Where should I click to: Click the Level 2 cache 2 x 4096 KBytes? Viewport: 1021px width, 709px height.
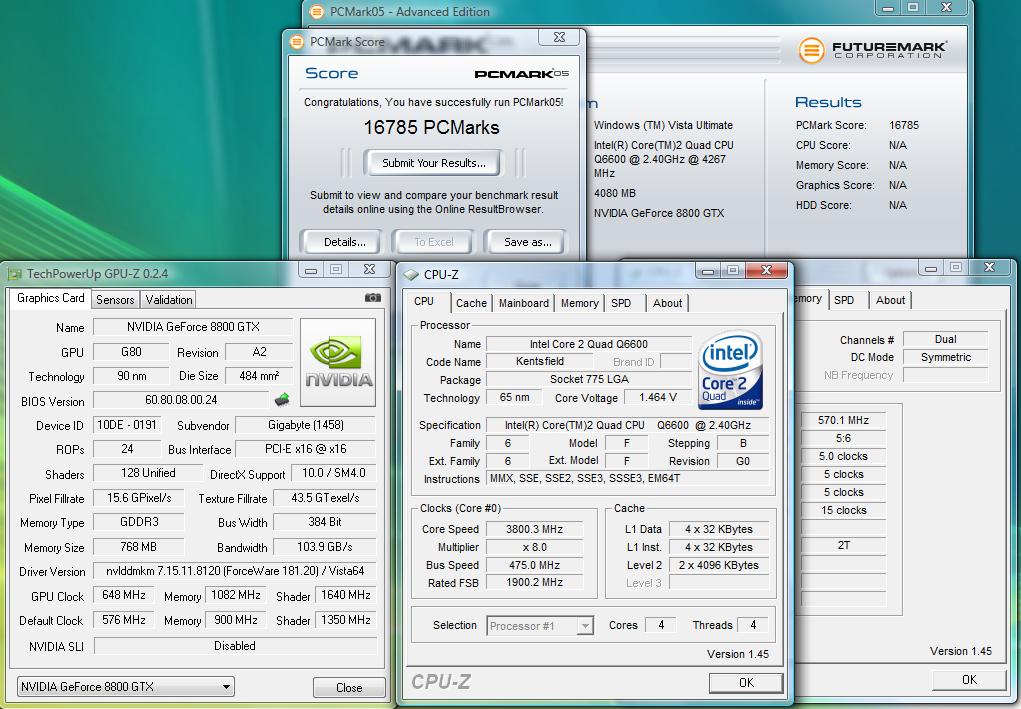(719, 565)
